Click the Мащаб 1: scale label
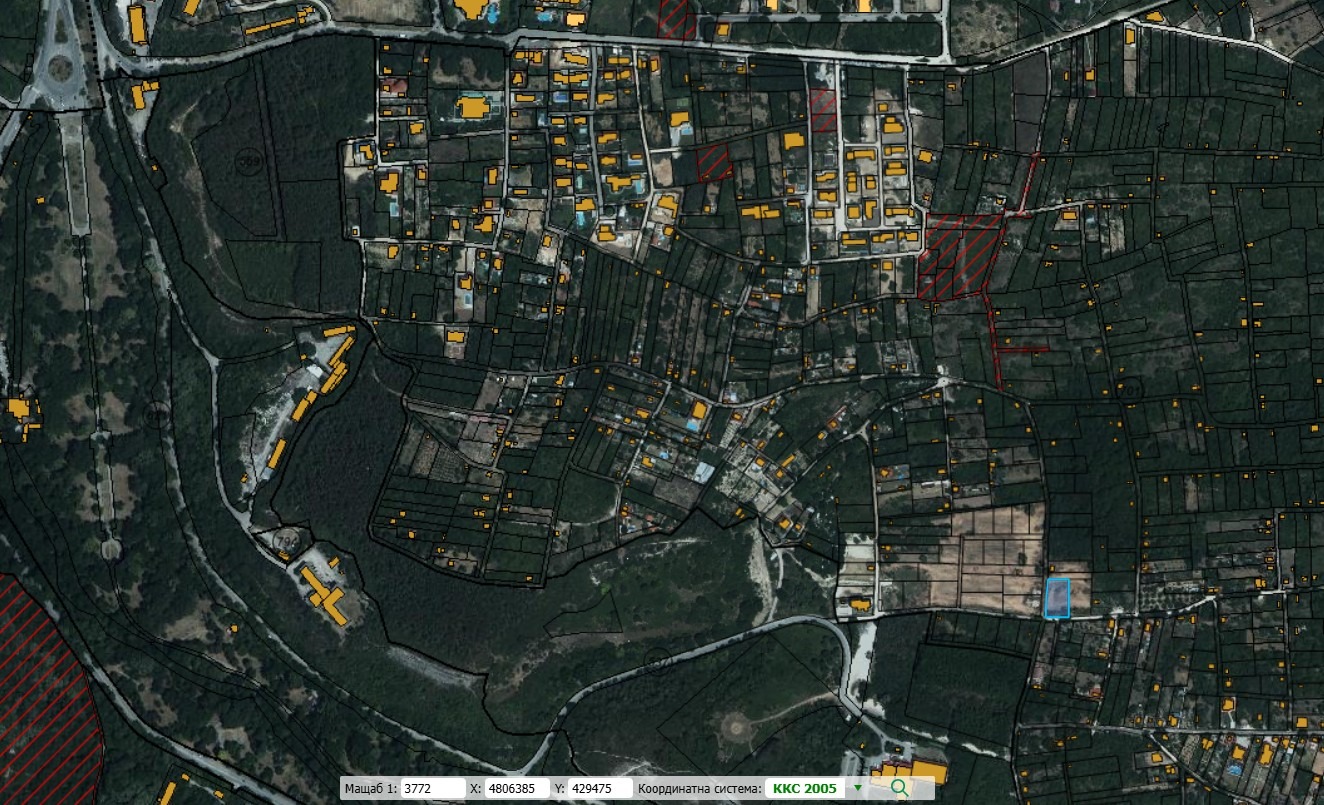Viewport: 1324px width, 805px height. (x=370, y=789)
